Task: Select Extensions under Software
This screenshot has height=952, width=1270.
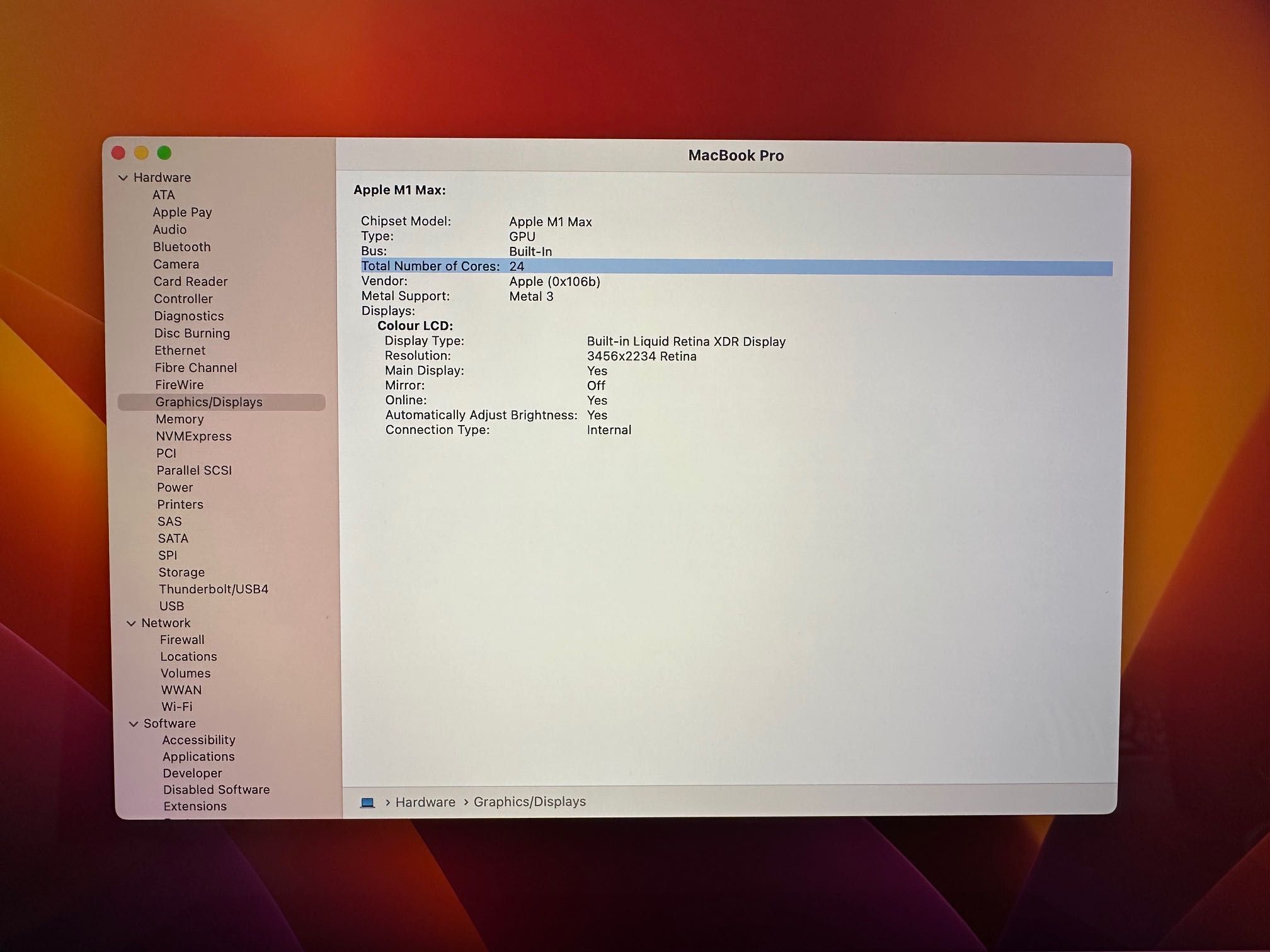Action: pyautogui.click(x=195, y=807)
